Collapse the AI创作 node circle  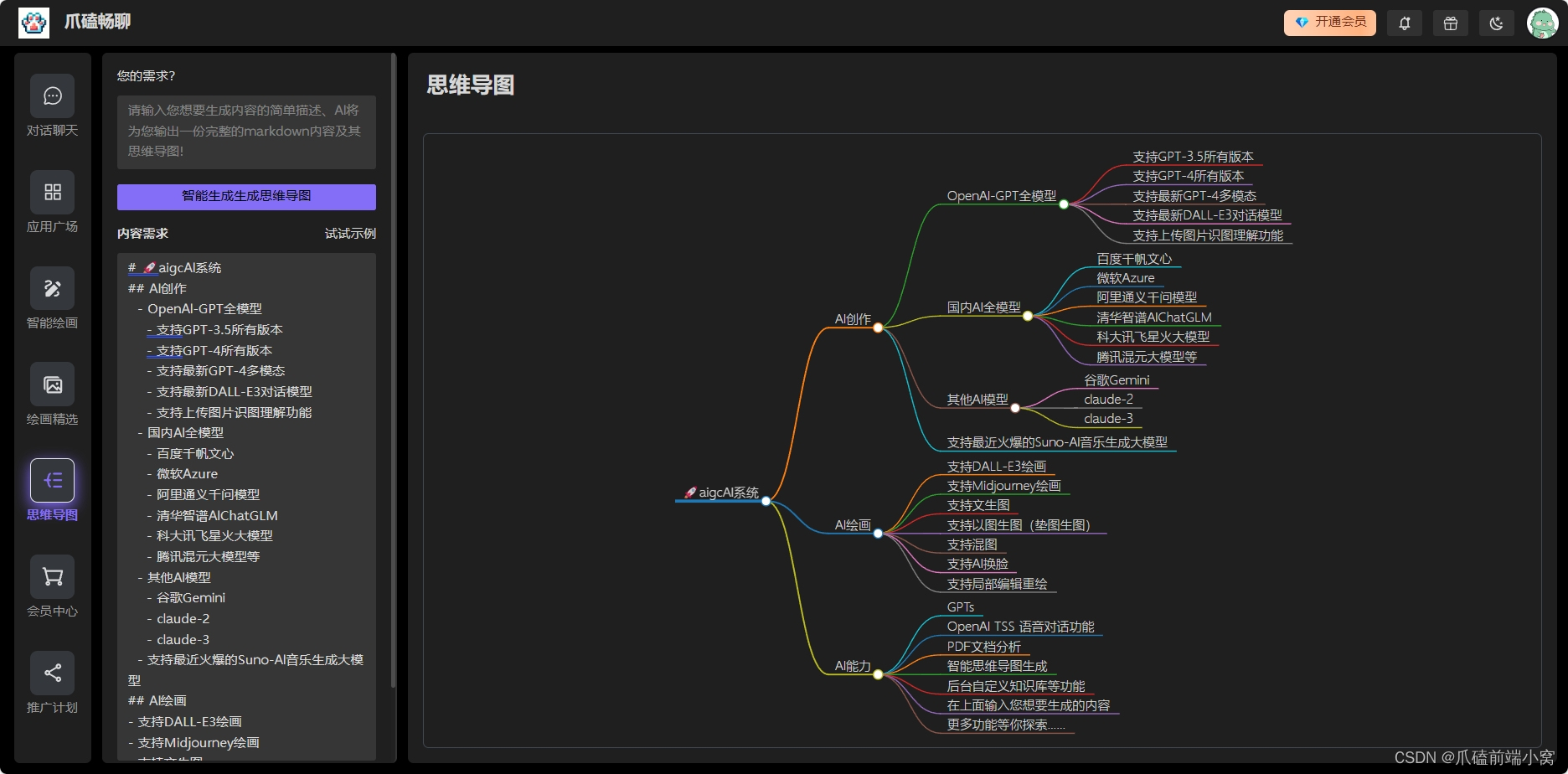878,328
